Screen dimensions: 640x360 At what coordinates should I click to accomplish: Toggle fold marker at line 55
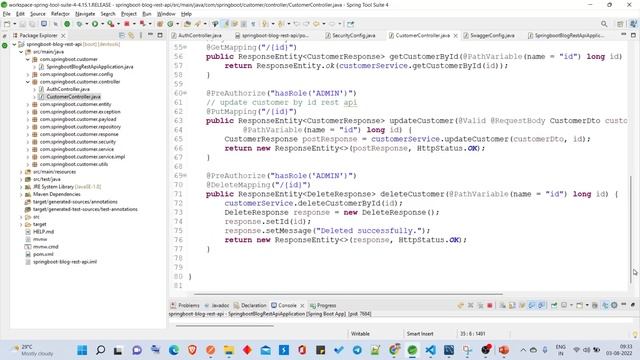[185, 47]
